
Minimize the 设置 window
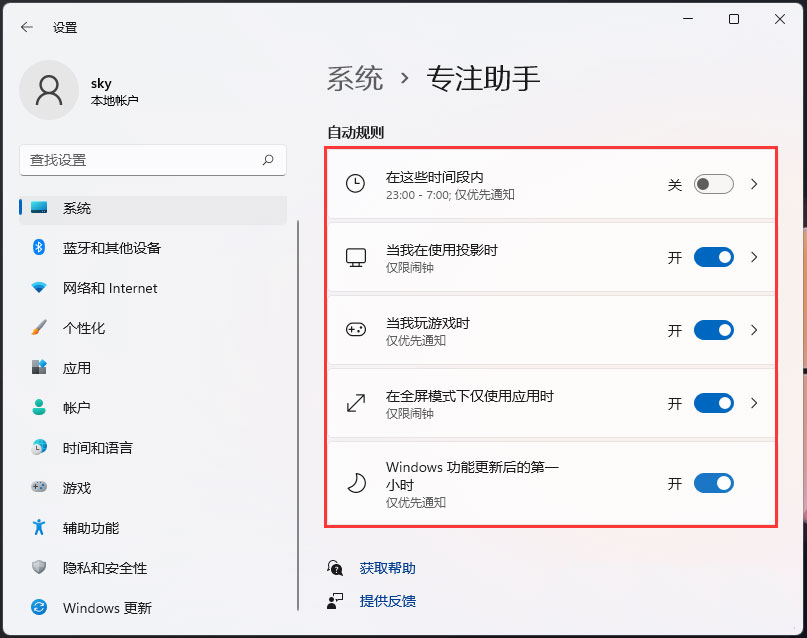click(x=688, y=19)
